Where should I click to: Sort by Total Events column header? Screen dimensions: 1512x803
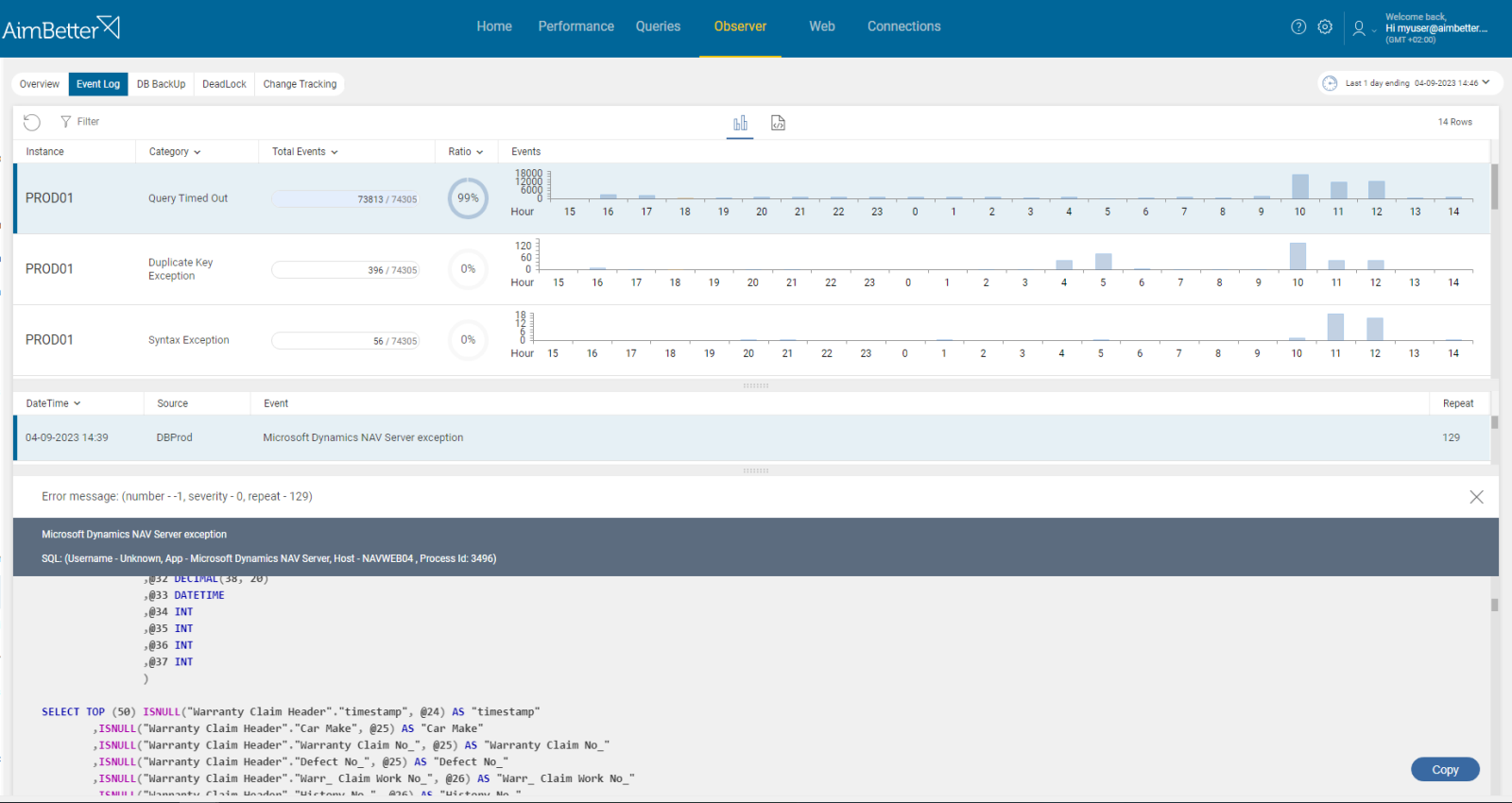[x=305, y=152]
